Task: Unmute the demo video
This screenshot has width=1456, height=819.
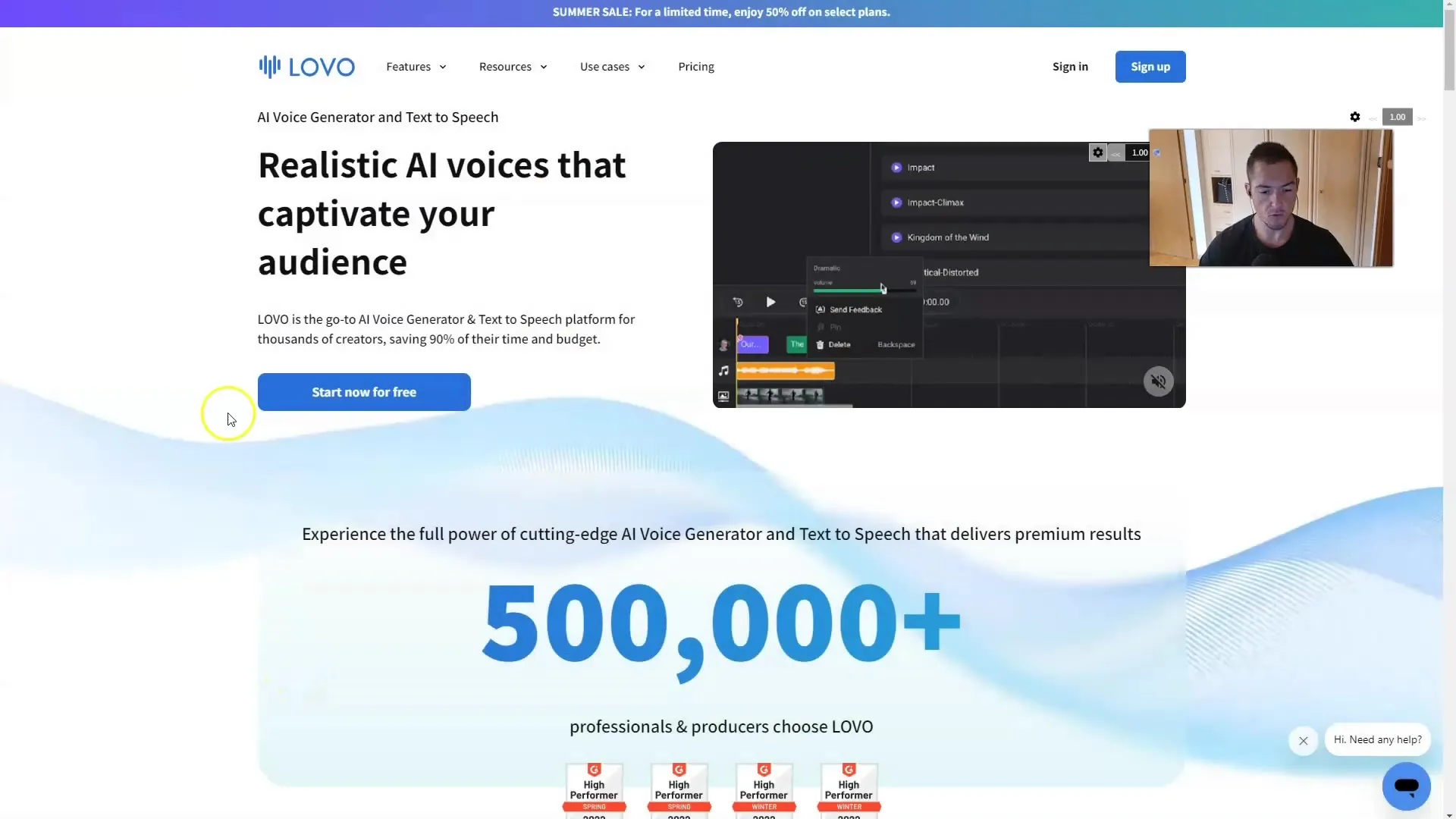Action: [x=1158, y=381]
